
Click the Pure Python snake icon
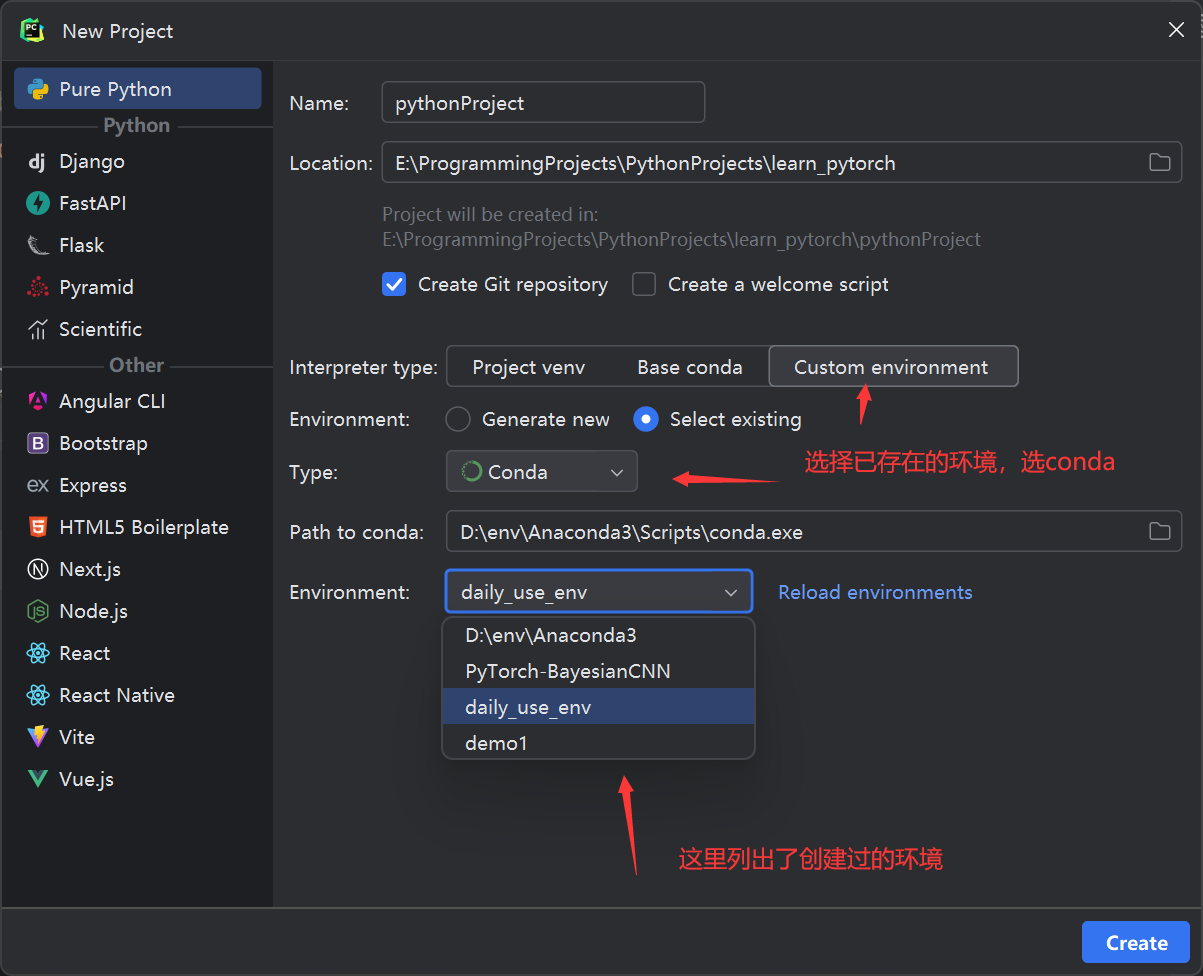pos(38,89)
